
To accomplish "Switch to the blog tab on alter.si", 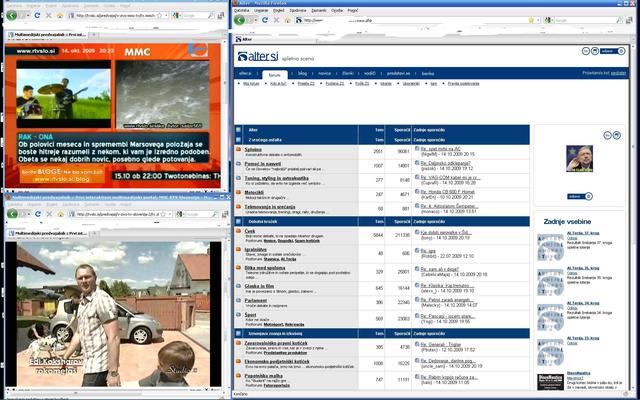I will [x=302, y=73].
